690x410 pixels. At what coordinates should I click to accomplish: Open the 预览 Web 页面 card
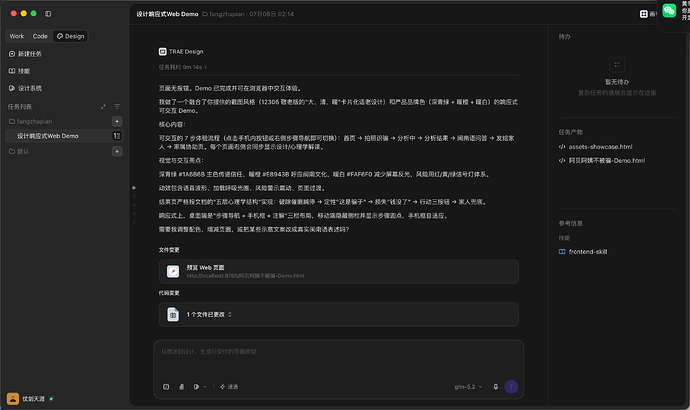click(338, 271)
